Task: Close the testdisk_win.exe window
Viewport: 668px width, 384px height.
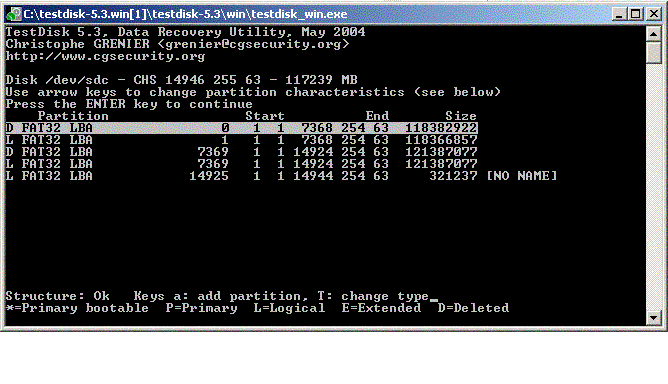Action: coord(654,14)
